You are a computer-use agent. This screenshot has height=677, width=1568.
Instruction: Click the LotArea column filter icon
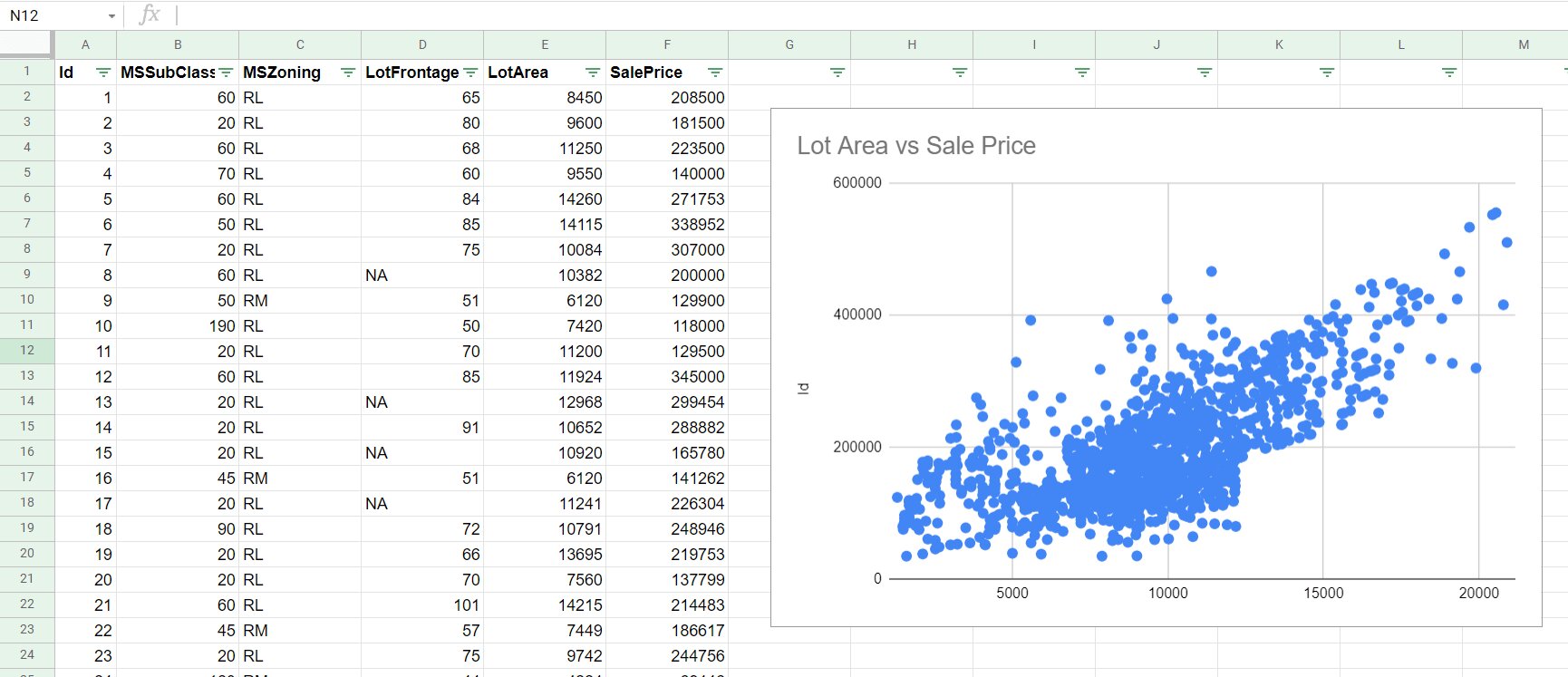[x=593, y=73]
